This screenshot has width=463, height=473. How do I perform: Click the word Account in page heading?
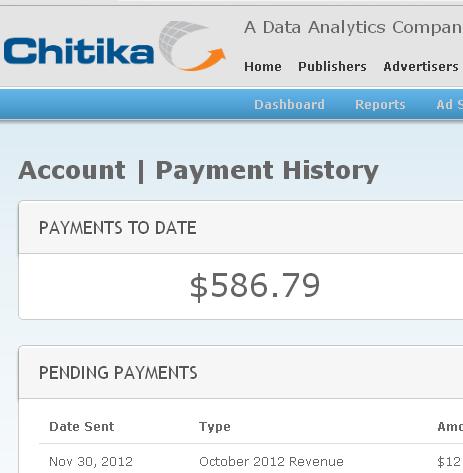(x=72, y=170)
